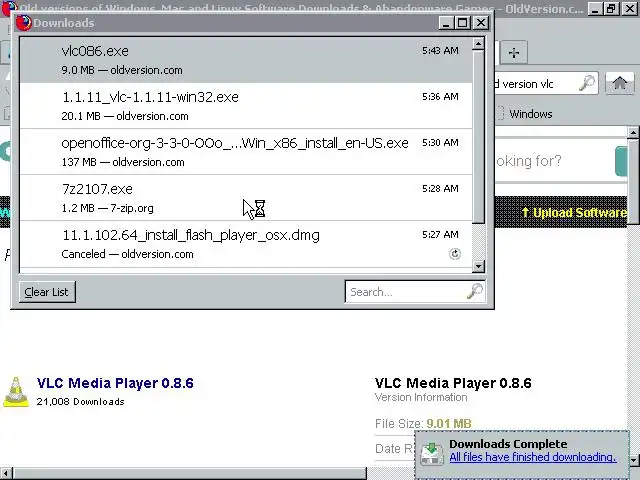Select the canceled flash_player_osx.dmg download

[x=246, y=244]
